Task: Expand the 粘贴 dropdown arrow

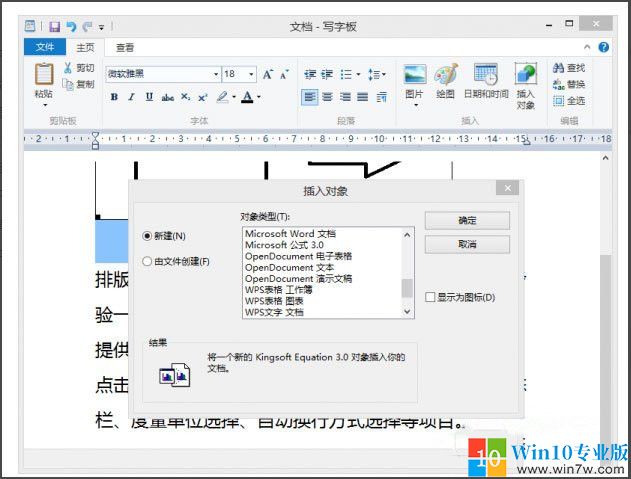Action: click(x=45, y=105)
